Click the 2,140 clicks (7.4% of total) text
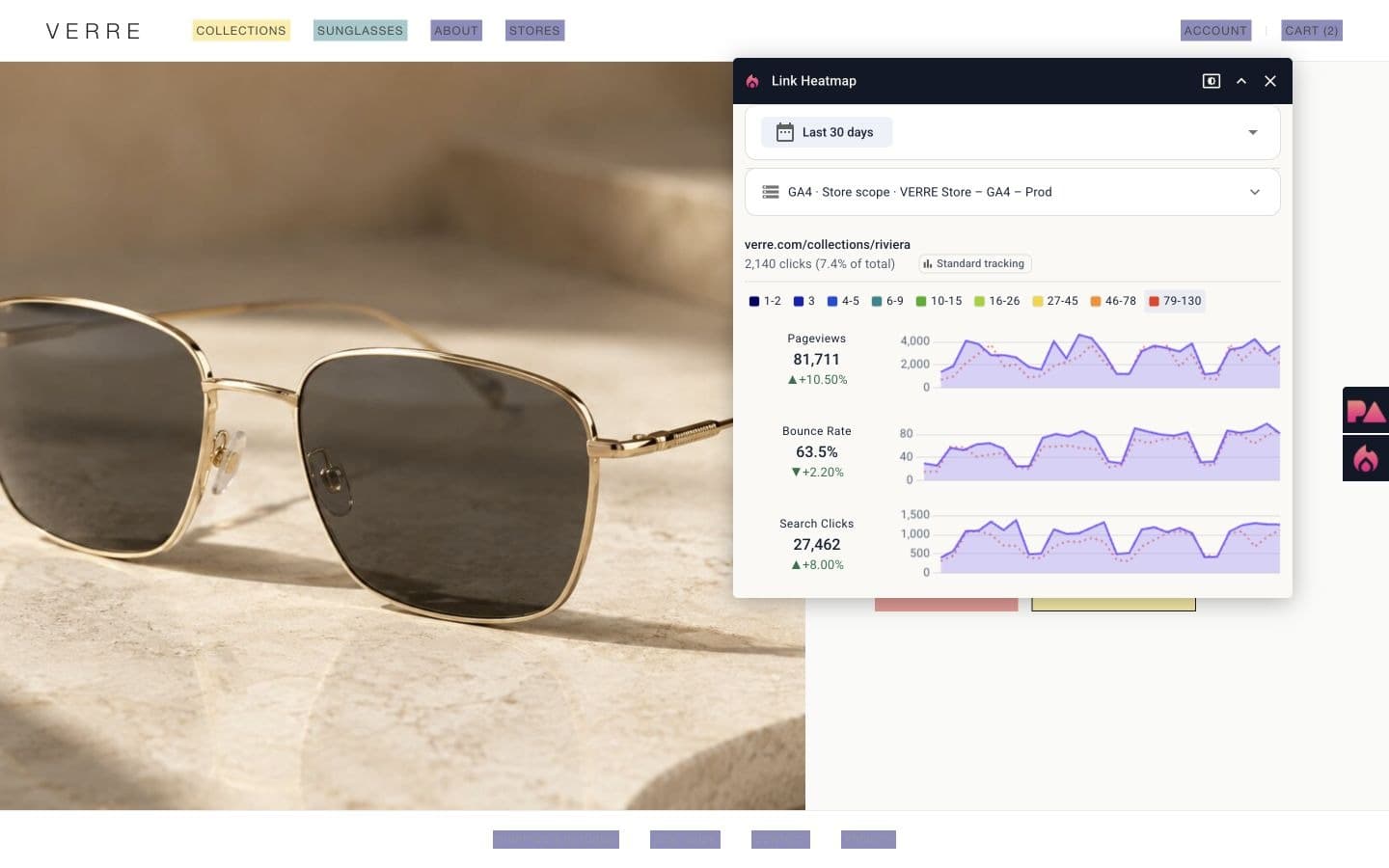The image size is (1389, 868). point(820,263)
